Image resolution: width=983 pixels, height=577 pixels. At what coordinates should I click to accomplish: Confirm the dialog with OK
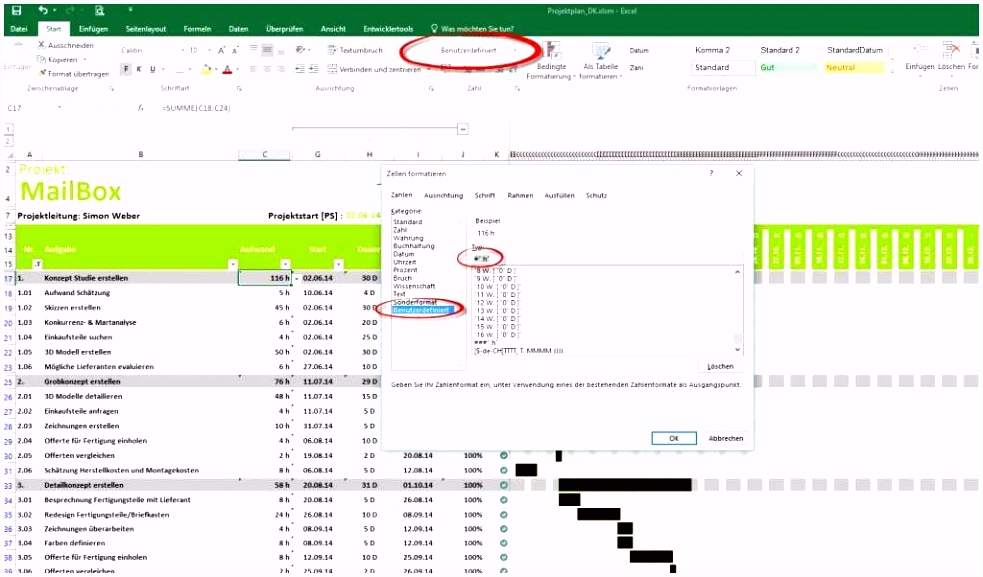tap(674, 438)
